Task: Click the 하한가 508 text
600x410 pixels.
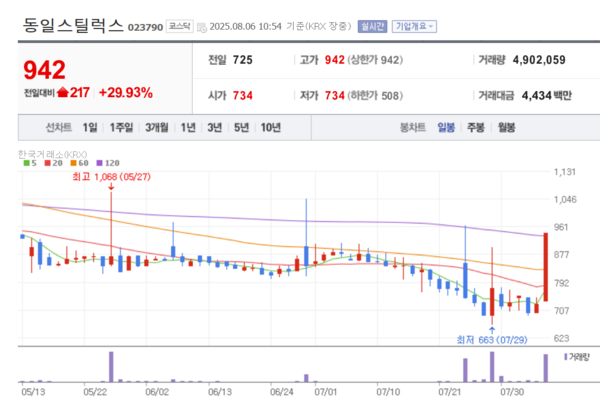Action: (x=375, y=95)
